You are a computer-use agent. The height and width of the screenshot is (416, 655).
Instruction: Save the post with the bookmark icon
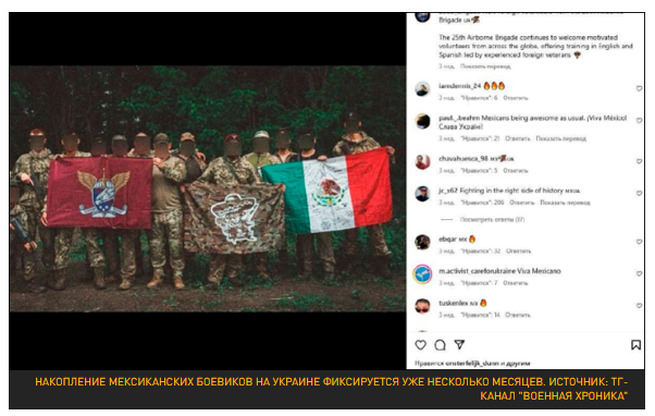pyautogui.click(x=636, y=345)
